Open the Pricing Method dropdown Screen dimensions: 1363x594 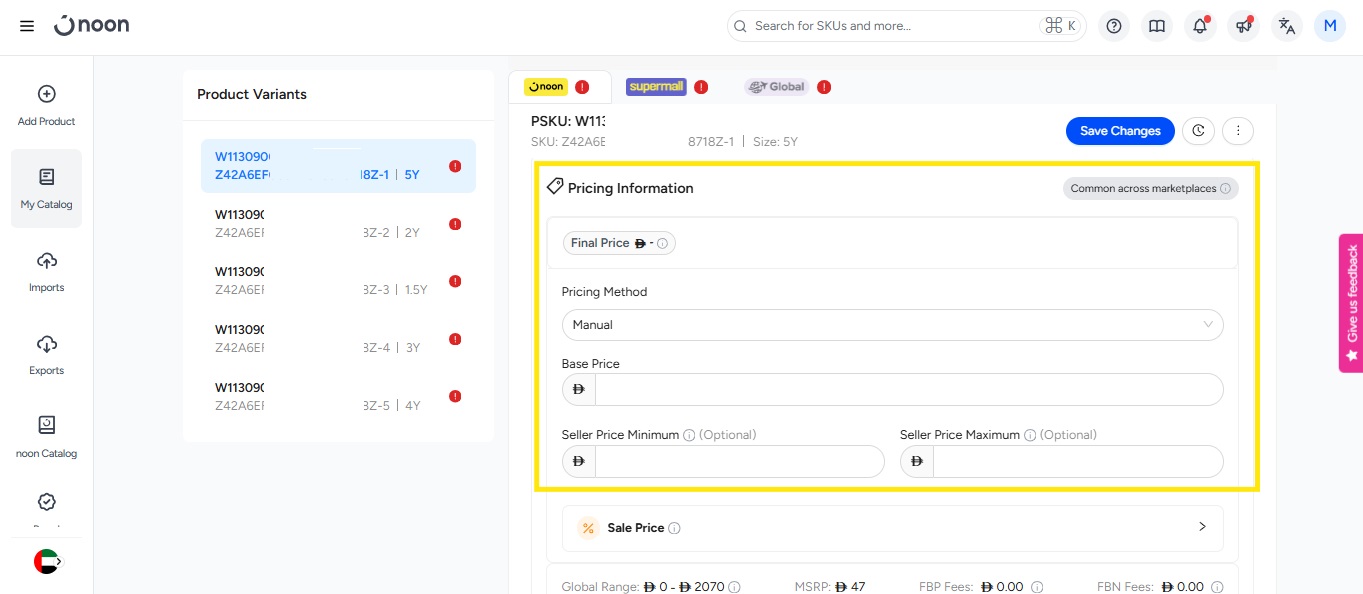891,325
